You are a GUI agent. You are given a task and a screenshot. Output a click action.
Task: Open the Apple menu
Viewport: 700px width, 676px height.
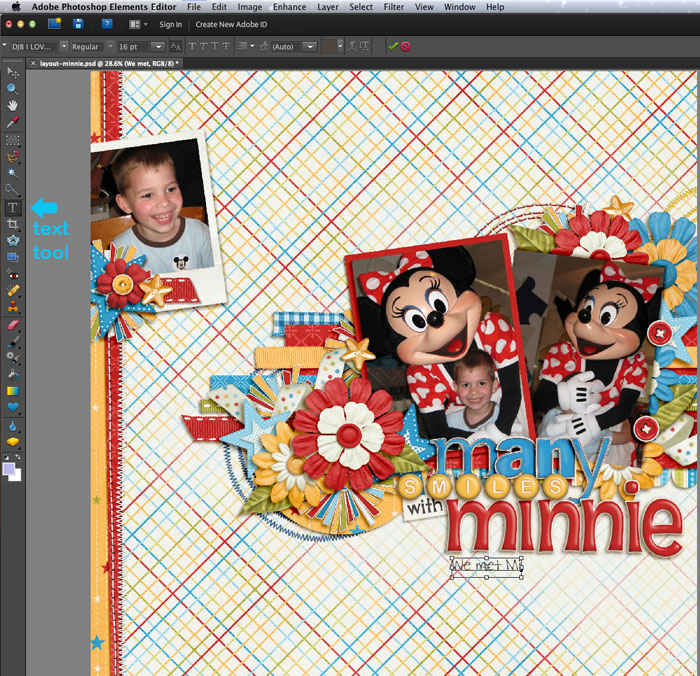(x=16, y=6)
